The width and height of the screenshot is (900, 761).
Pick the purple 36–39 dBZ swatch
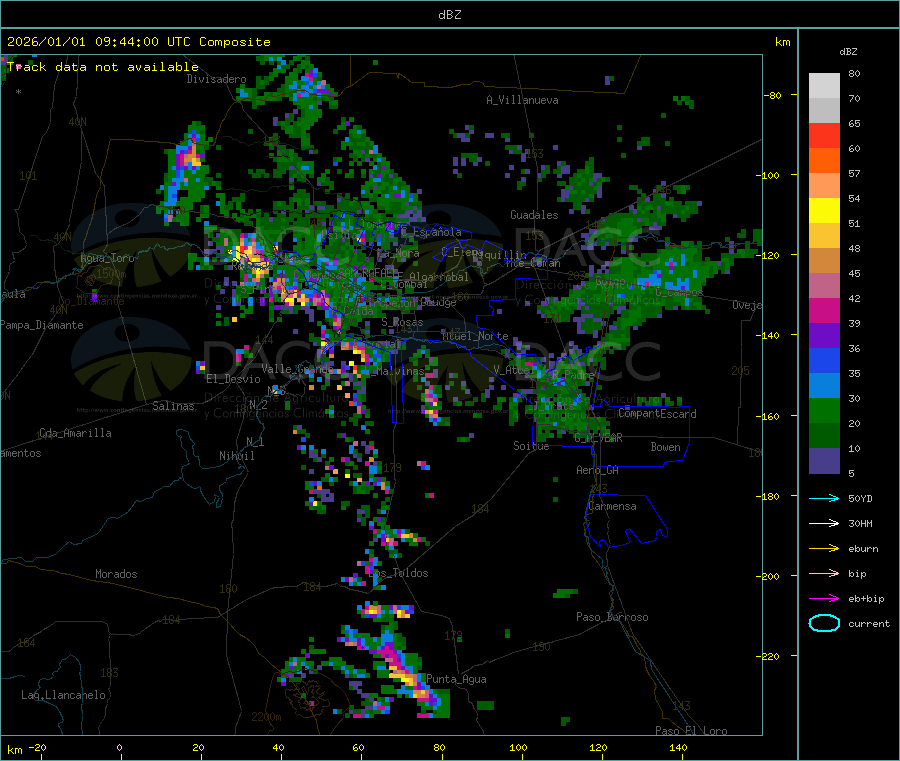pos(824,336)
